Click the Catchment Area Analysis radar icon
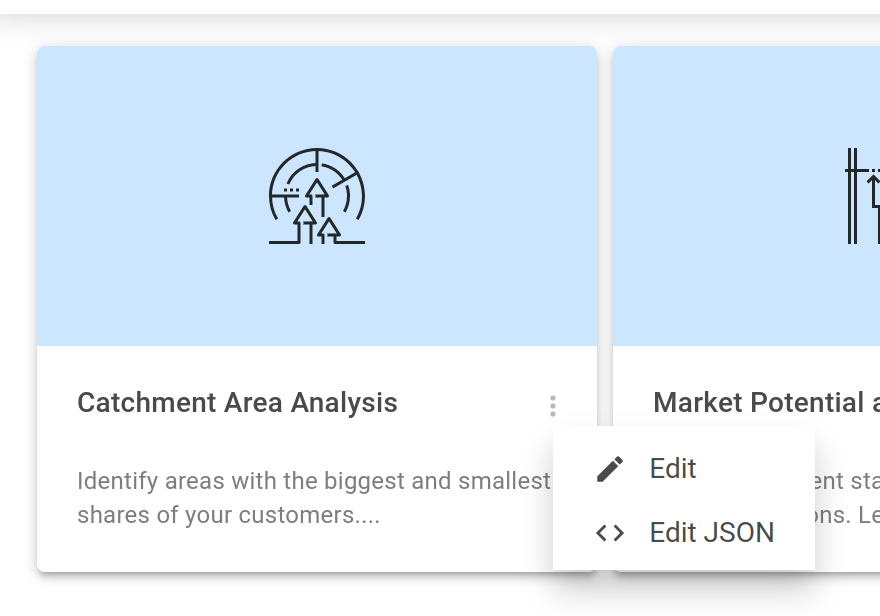This screenshot has height=616, width=880. click(x=317, y=197)
